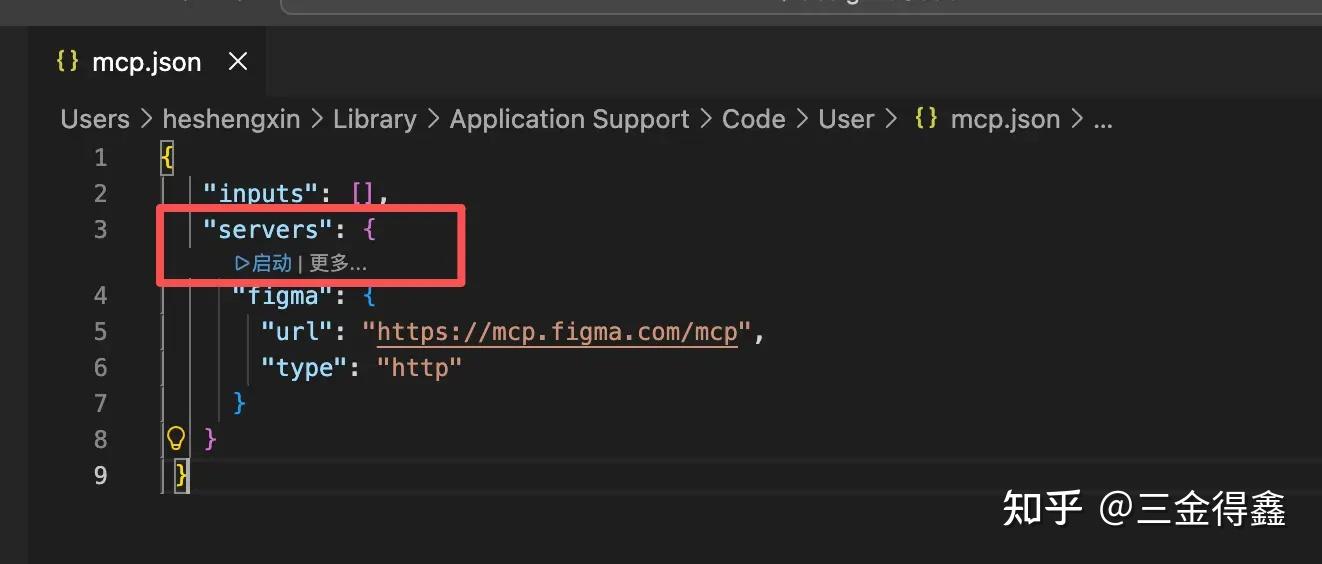Open the User breadcrumb segment
The height and width of the screenshot is (564, 1322).
[846, 119]
